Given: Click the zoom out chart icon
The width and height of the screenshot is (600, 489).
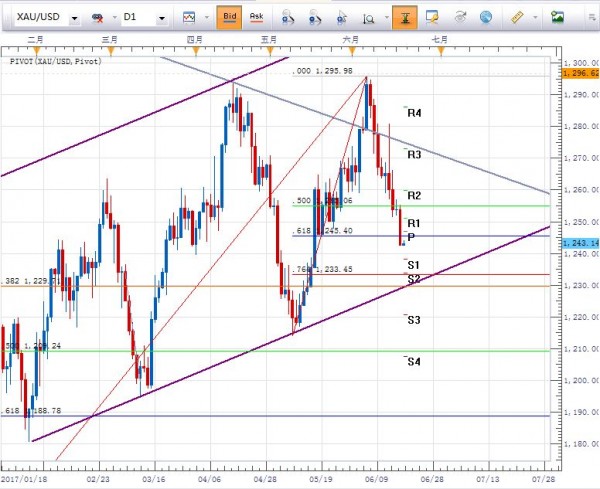Looking at the screenshot, I should [315, 17].
